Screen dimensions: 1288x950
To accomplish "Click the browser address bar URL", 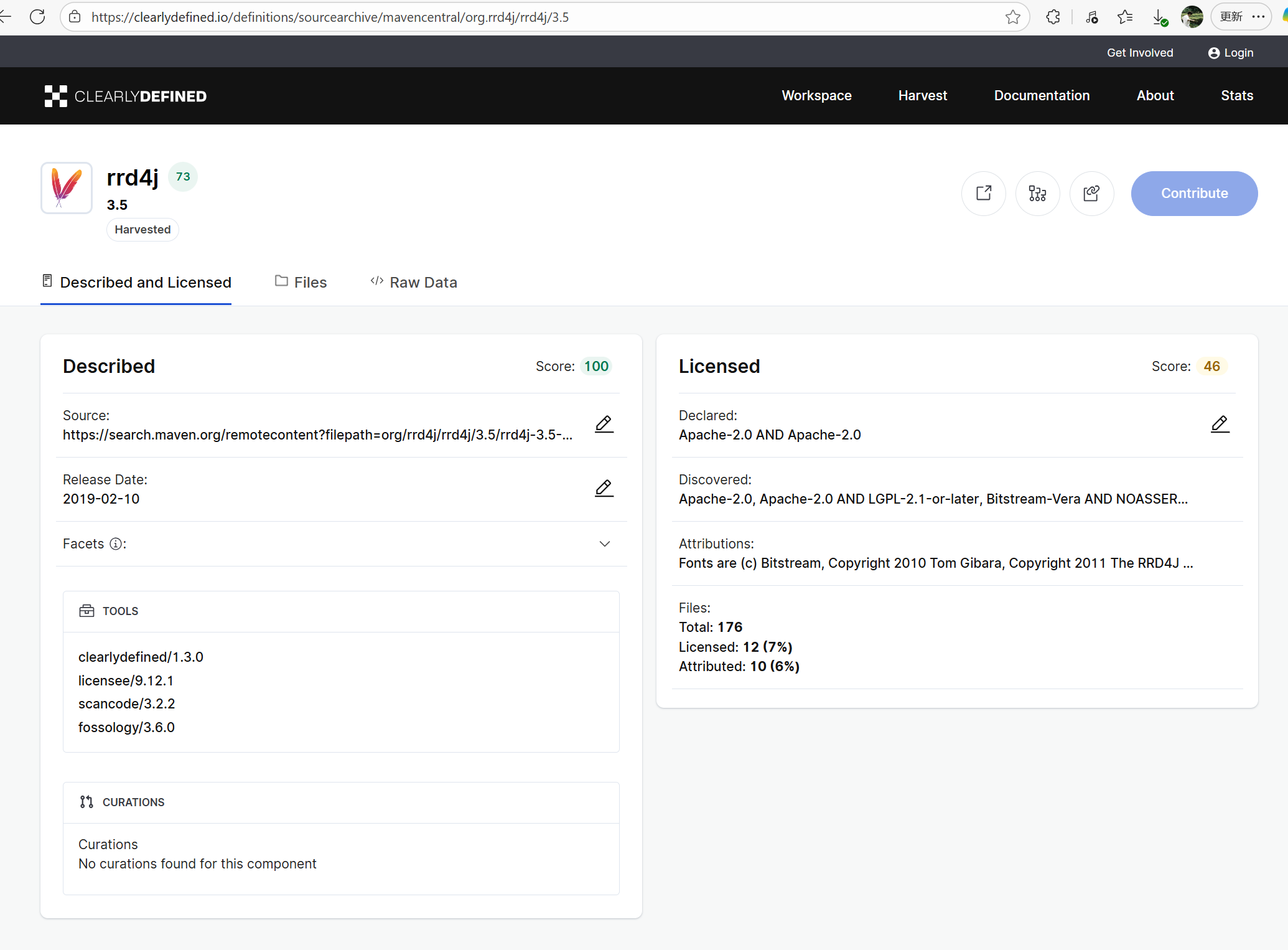I will [x=330, y=17].
